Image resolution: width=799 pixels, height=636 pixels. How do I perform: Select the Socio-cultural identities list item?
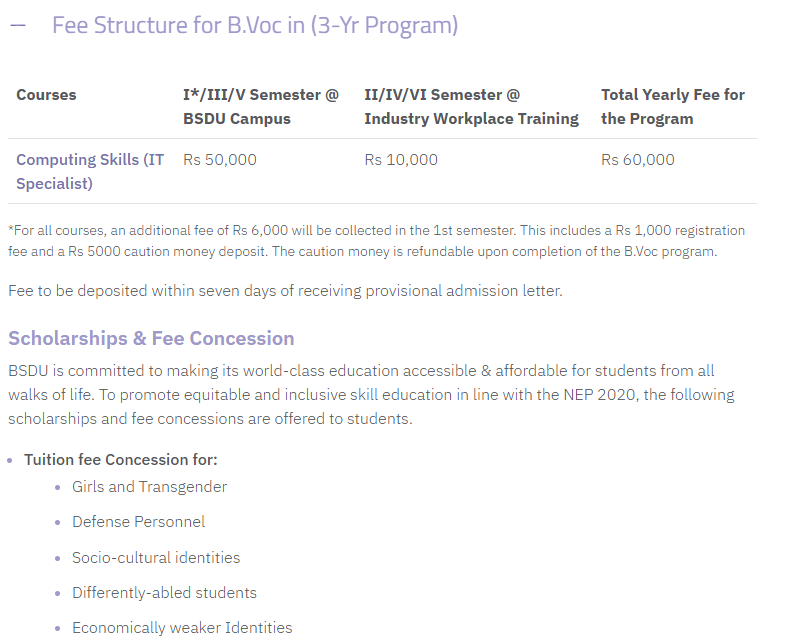coord(156,558)
